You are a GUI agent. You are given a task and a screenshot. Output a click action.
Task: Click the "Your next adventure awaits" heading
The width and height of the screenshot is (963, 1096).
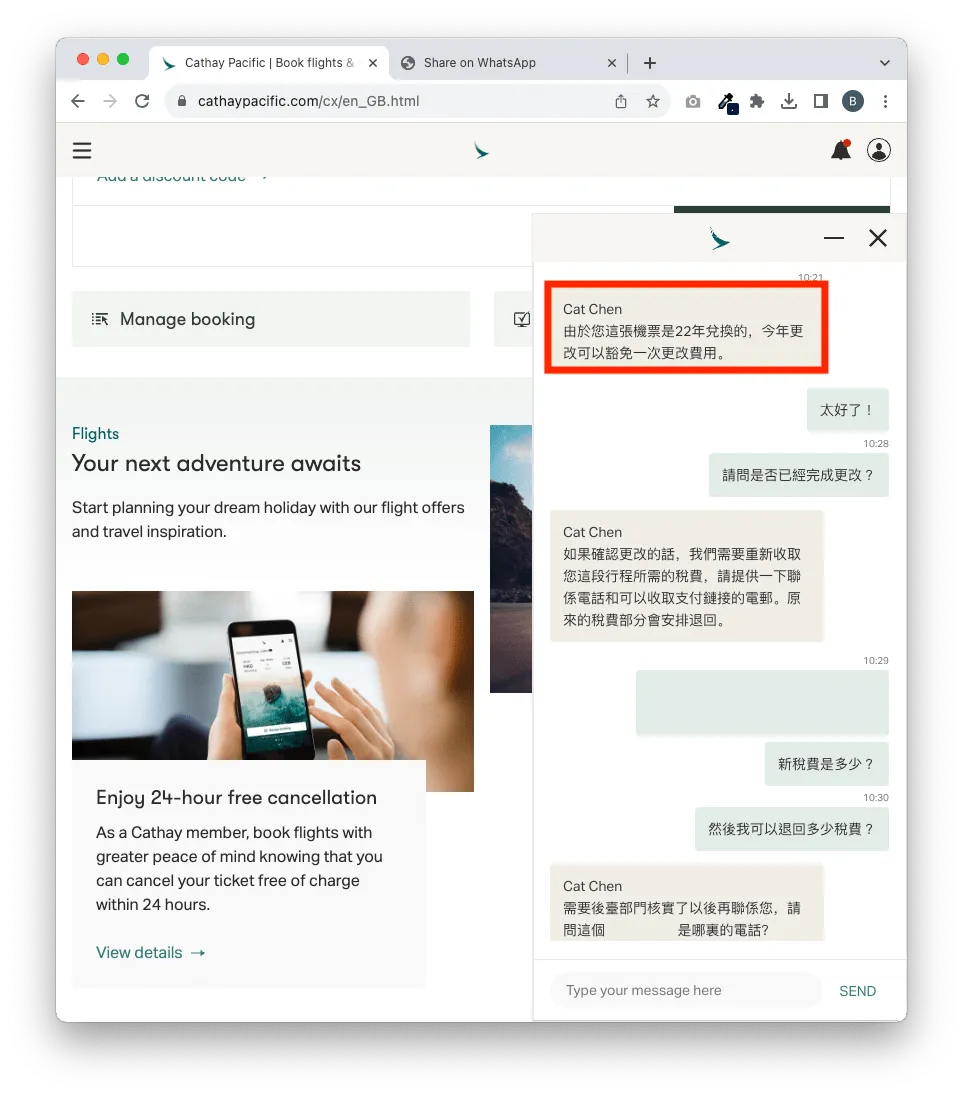coord(217,463)
